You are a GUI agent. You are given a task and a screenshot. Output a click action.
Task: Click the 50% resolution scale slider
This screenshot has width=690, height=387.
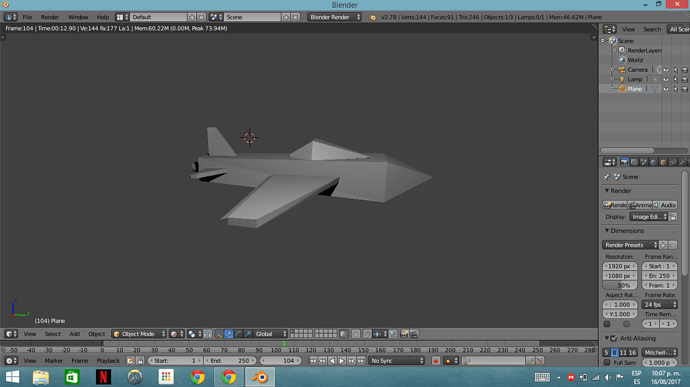[x=620, y=285]
